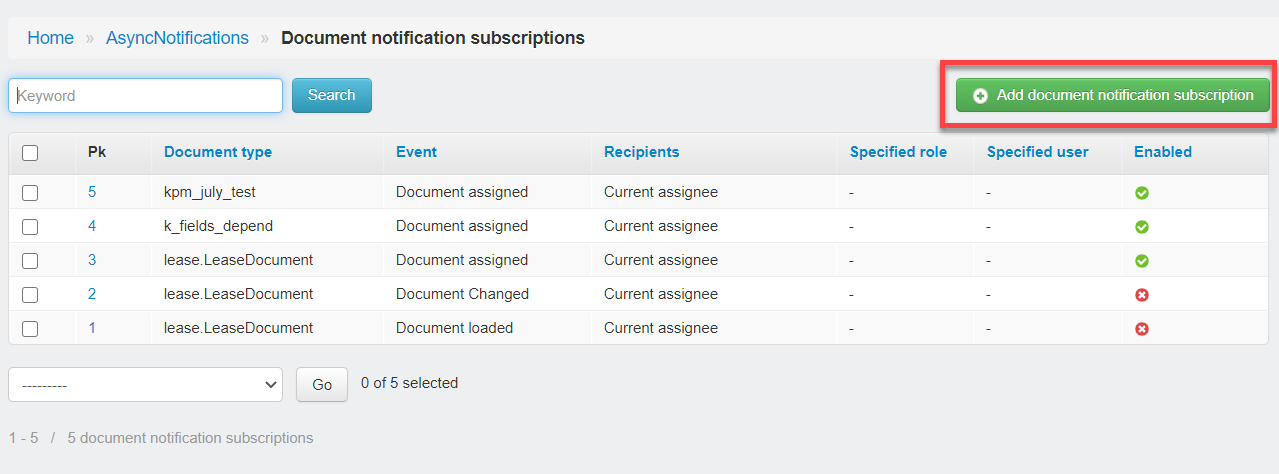The height and width of the screenshot is (474, 1279).
Task: Open the bulk action dropdown
Action: (x=146, y=384)
